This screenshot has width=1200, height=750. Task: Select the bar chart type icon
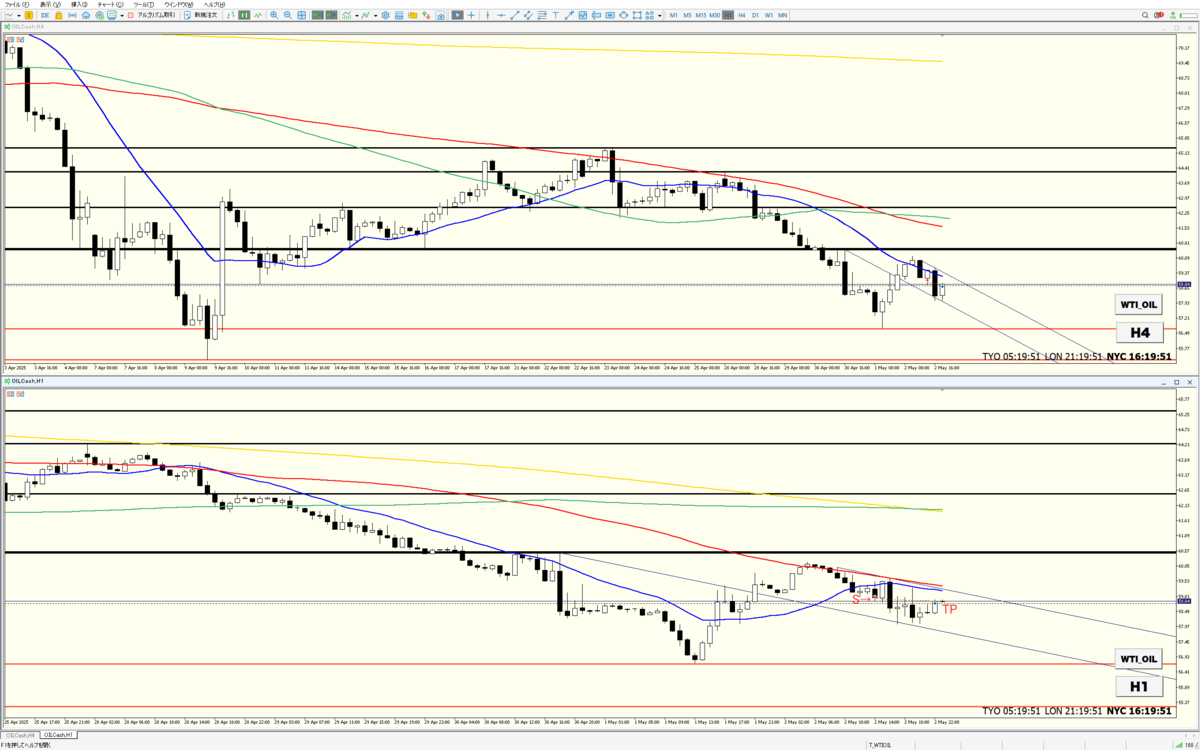[231, 15]
